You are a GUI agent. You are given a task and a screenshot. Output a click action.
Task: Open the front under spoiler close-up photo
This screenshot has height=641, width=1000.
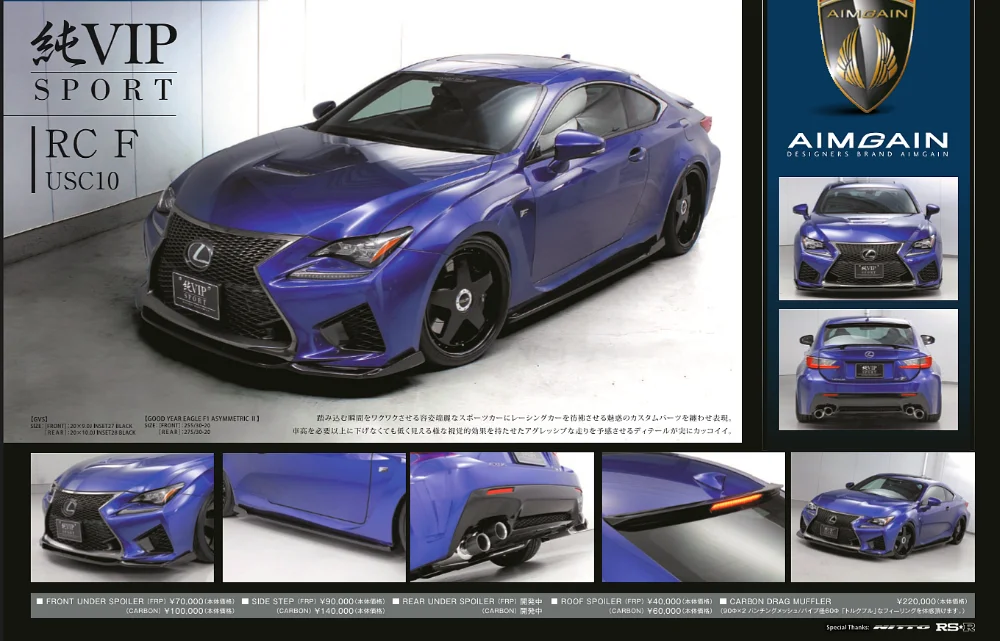pyautogui.click(x=122, y=517)
